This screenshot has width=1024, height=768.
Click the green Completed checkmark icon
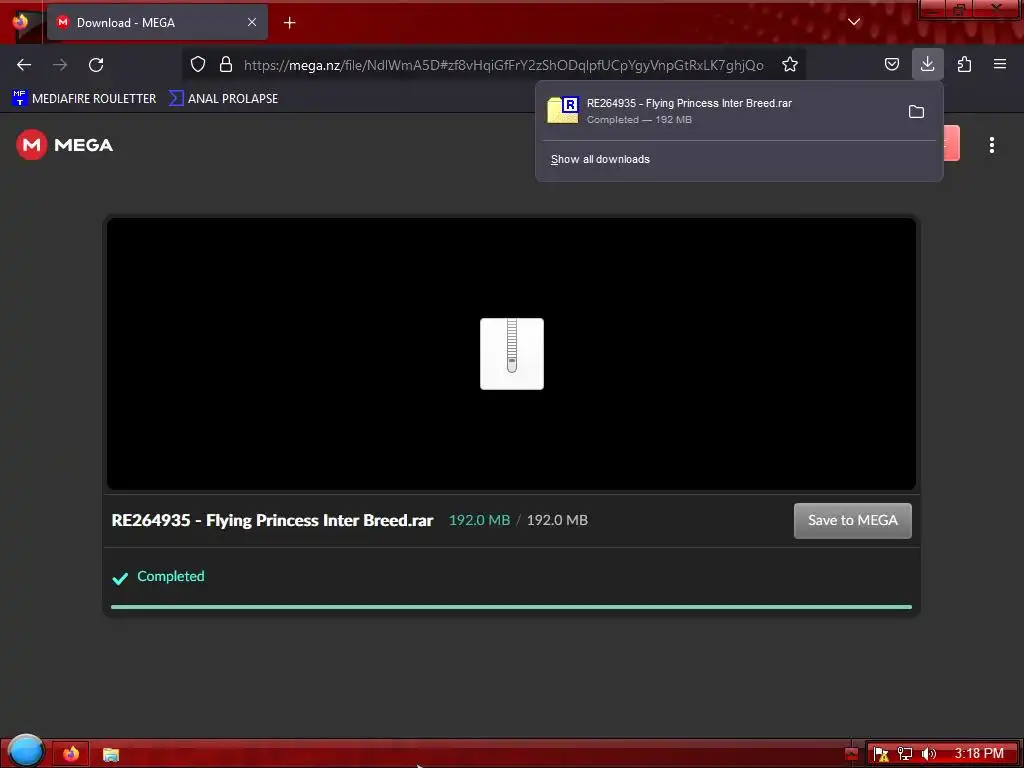click(x=120, y=578)
